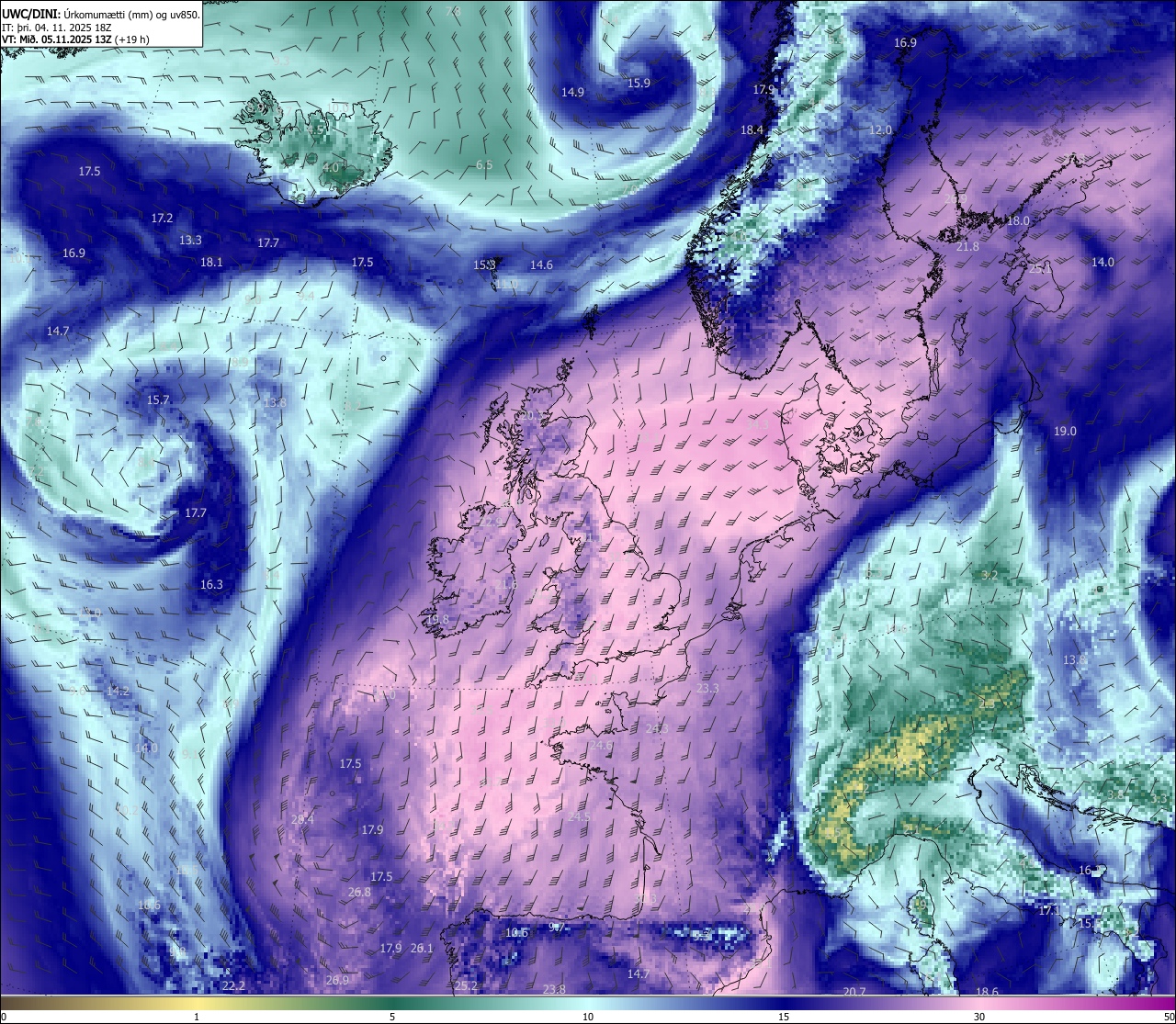Click the 25.2 value over northern Spain
The width and height of the screenshot is (1176, 1024).
pos(466,986)
